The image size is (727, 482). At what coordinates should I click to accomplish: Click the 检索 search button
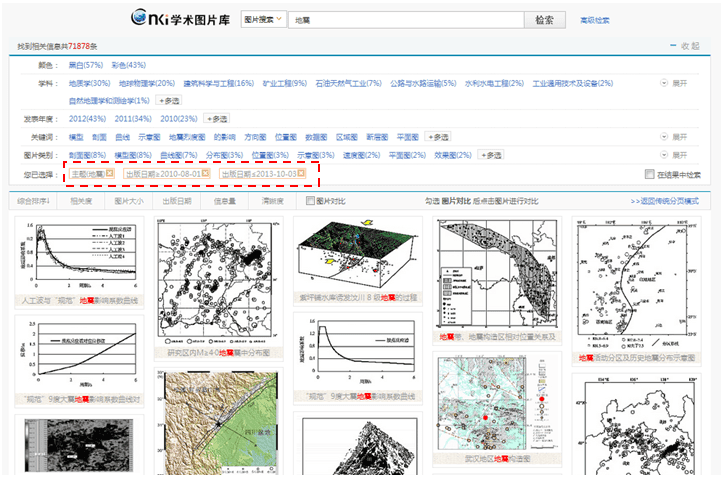545,20
